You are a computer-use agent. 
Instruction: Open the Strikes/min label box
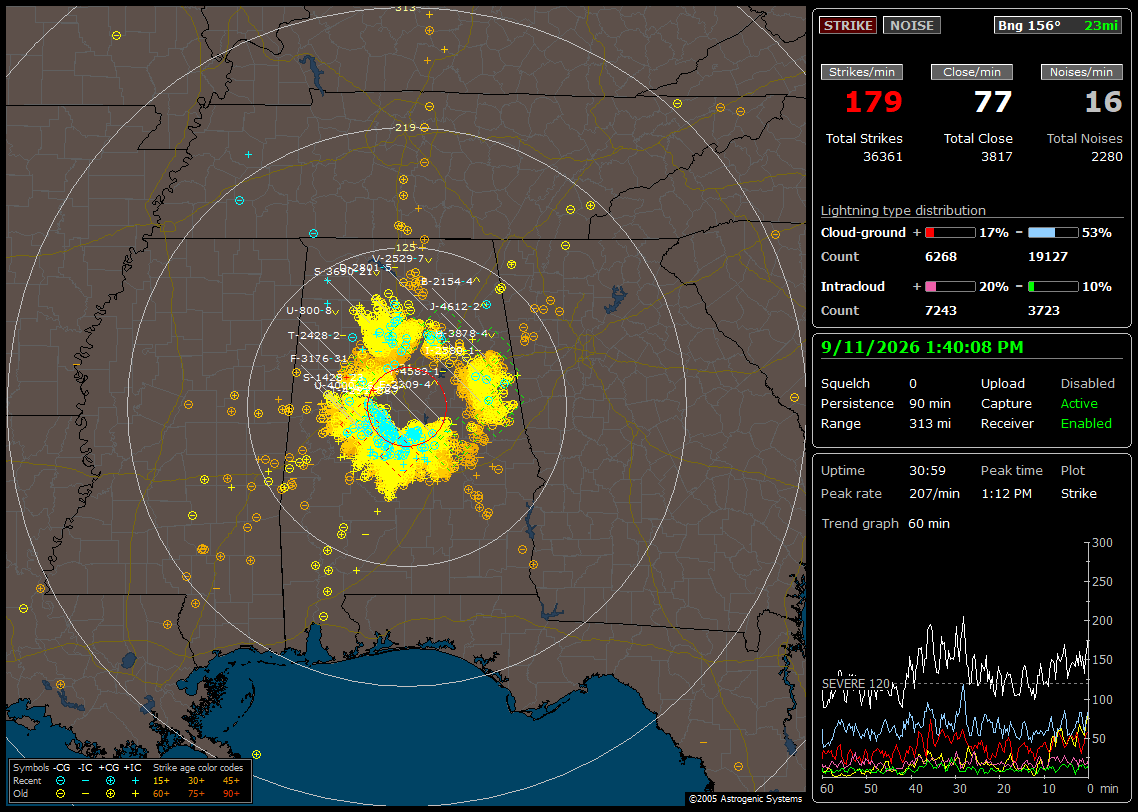(861, 72)
